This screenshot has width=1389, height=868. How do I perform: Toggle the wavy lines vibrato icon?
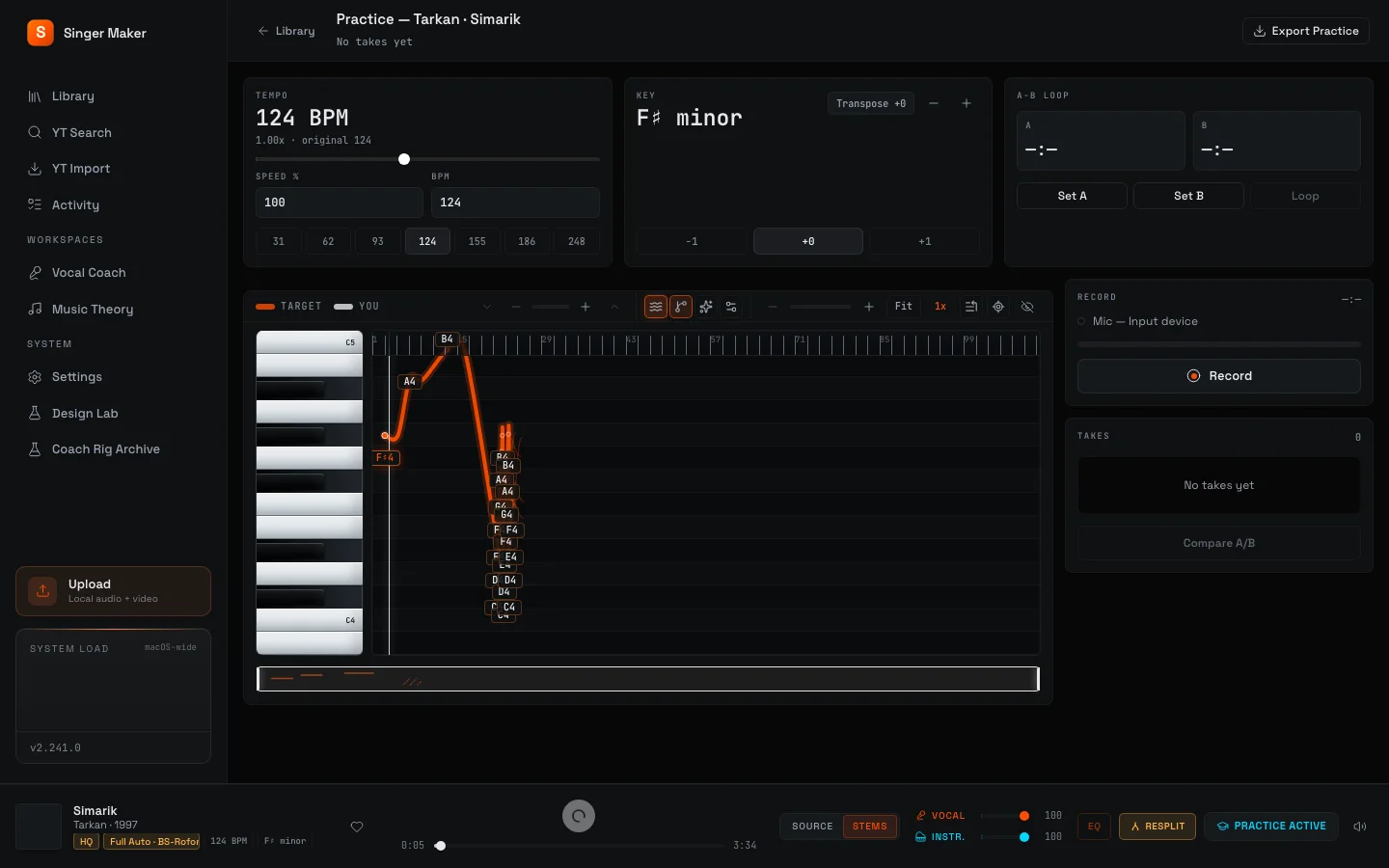tap(656, 307)
